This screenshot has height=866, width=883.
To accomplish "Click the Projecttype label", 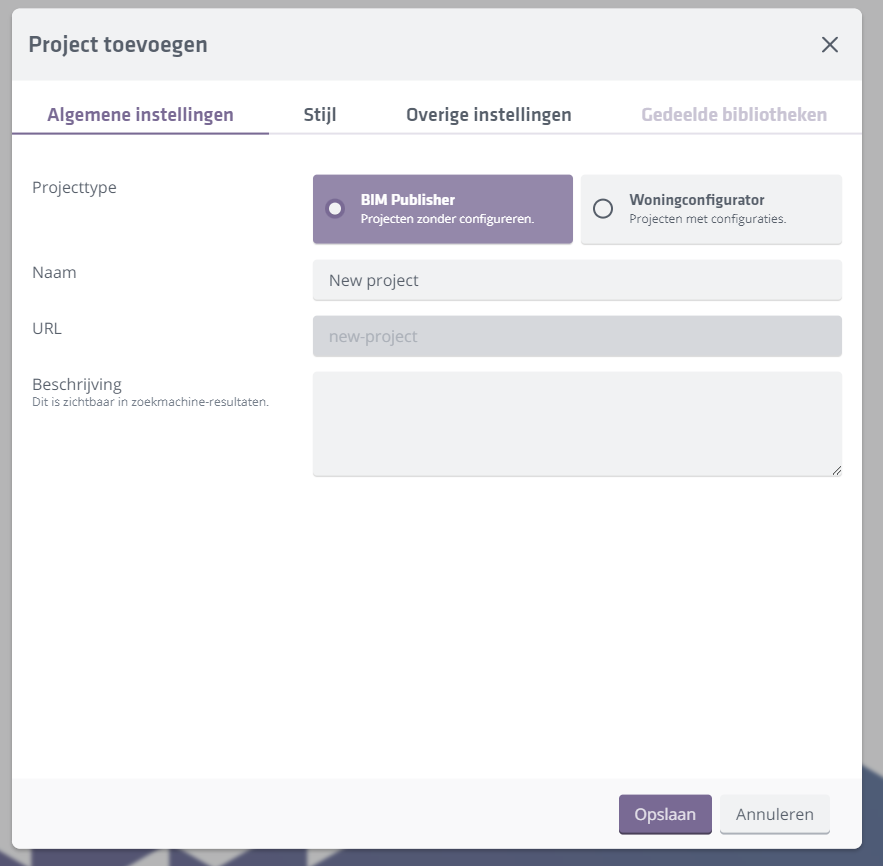I will click(72, 187).
